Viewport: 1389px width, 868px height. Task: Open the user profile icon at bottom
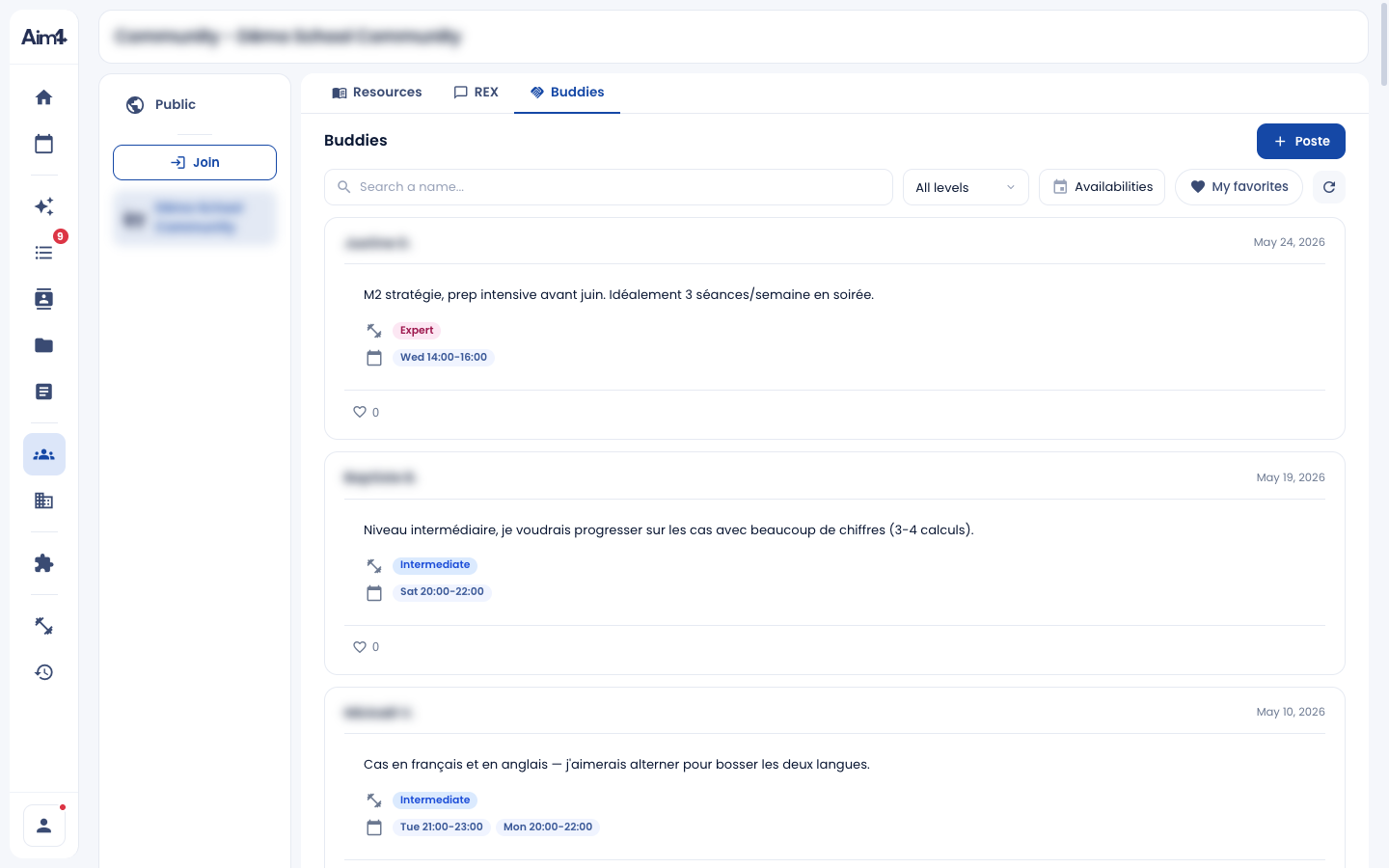(44, 826)
